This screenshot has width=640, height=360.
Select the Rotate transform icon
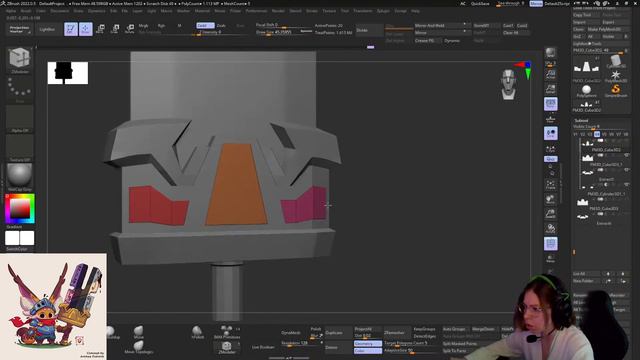coord(130,29)
